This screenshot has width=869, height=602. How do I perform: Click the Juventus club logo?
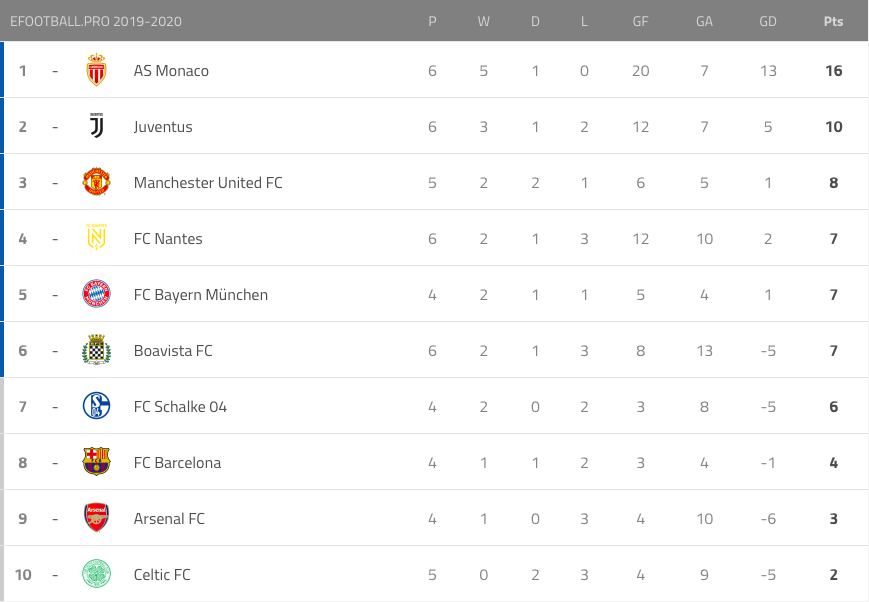click(x=96, y=126)
